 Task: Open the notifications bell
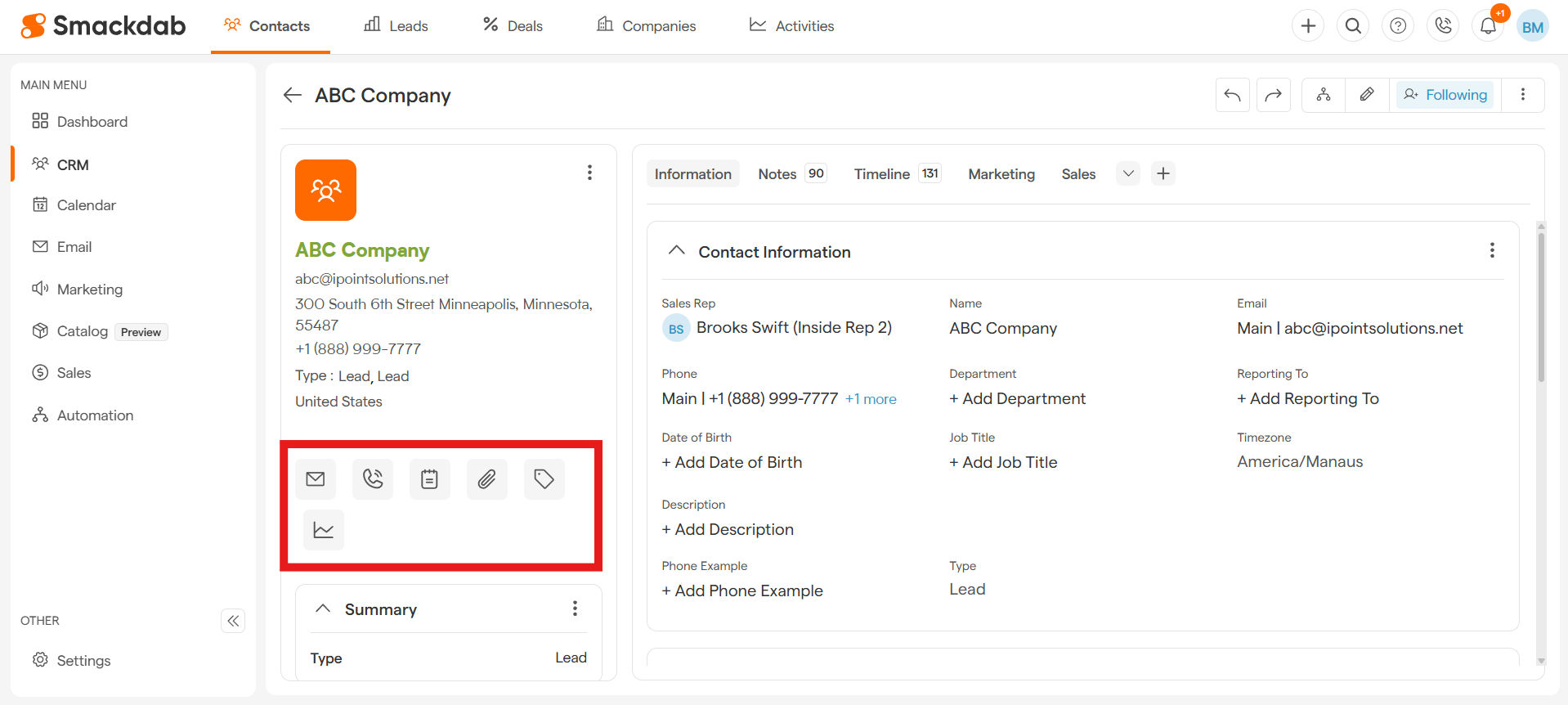coord(1488,26)
